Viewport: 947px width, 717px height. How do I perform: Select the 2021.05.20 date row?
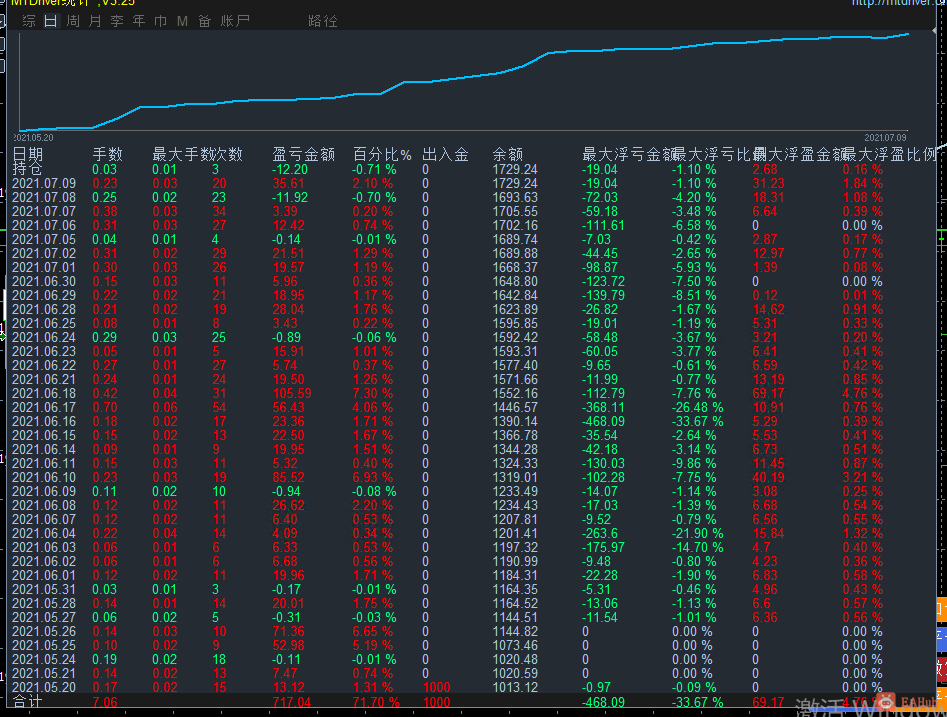[x=44, y=687]
